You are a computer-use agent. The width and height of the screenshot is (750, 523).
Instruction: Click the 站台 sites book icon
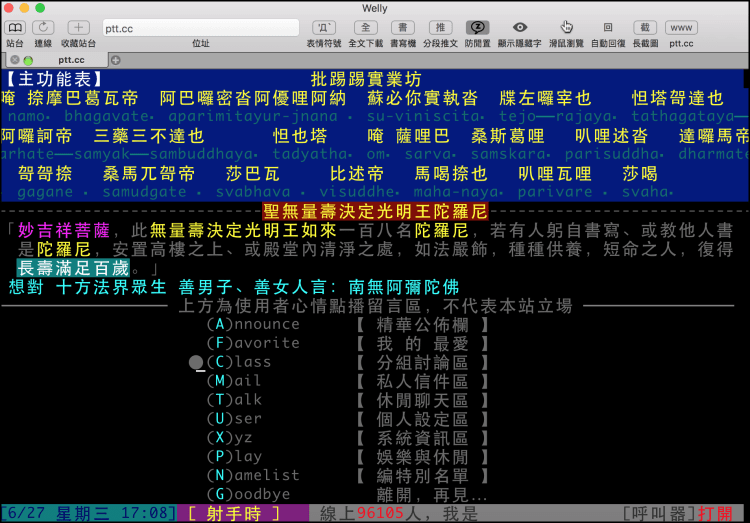(x=16, y=27)
